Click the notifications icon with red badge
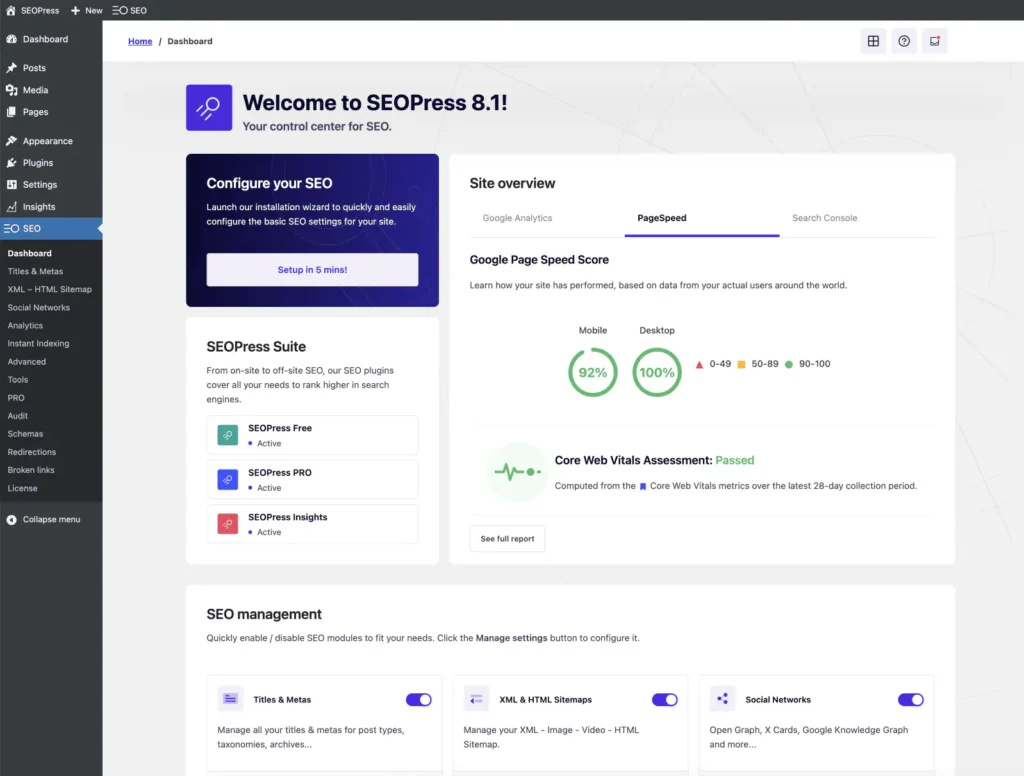The height and width of the screenshot is (776, 1024). (935, 41)
